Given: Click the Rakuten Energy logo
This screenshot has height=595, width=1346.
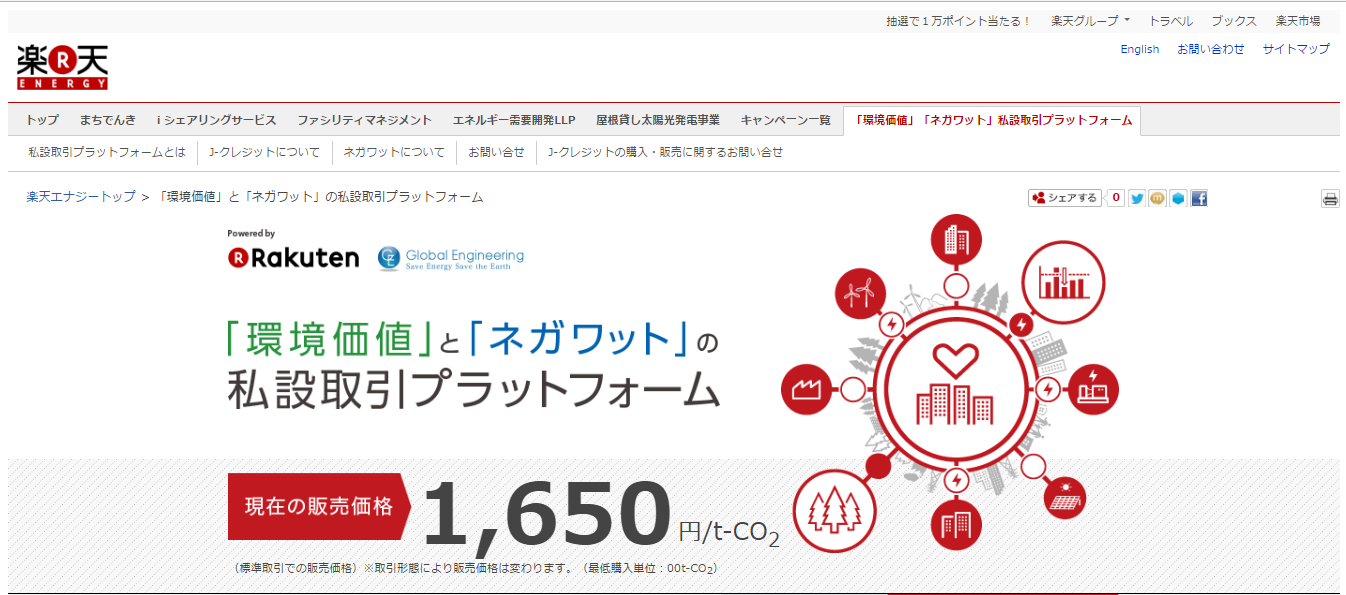Looking at the screenshot, I should [62, 68].
